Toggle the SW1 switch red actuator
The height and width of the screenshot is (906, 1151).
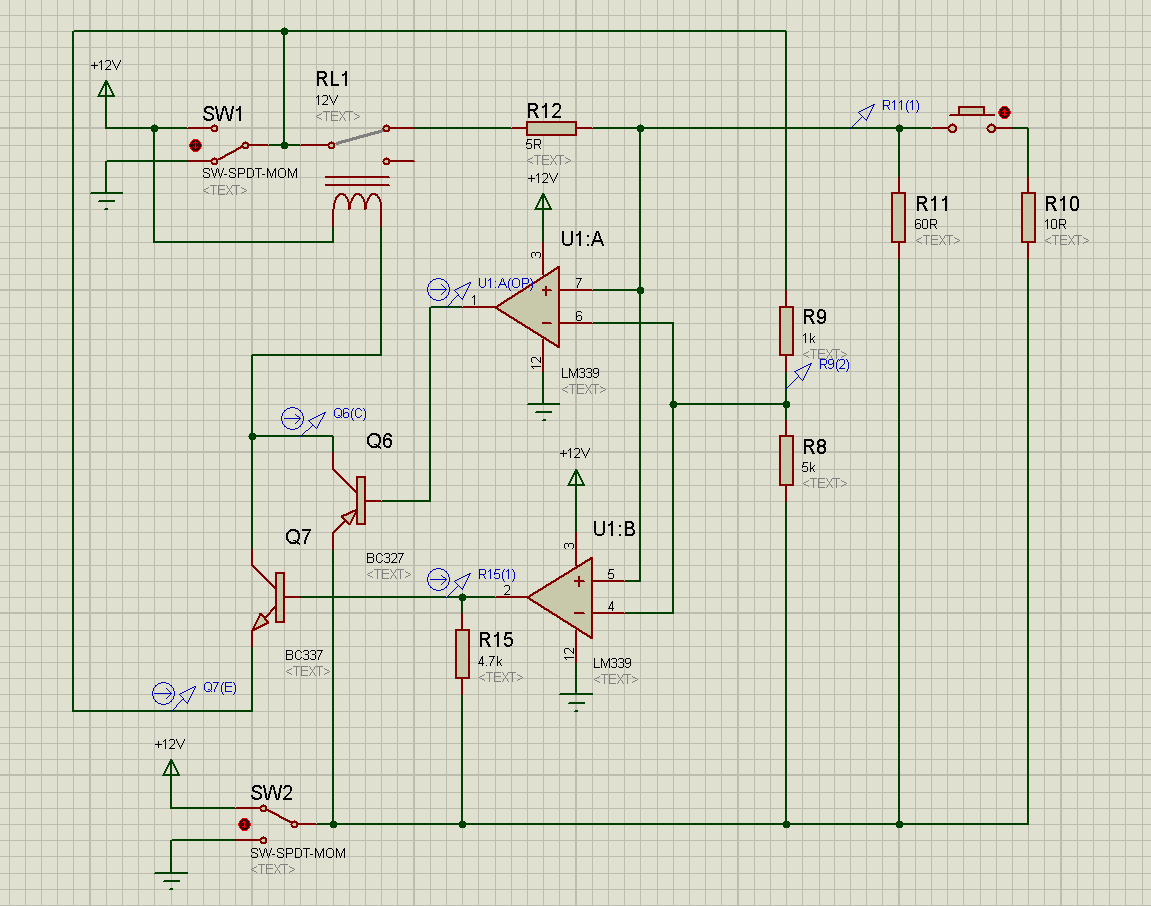pyautogui.click(x=195, y=145)
